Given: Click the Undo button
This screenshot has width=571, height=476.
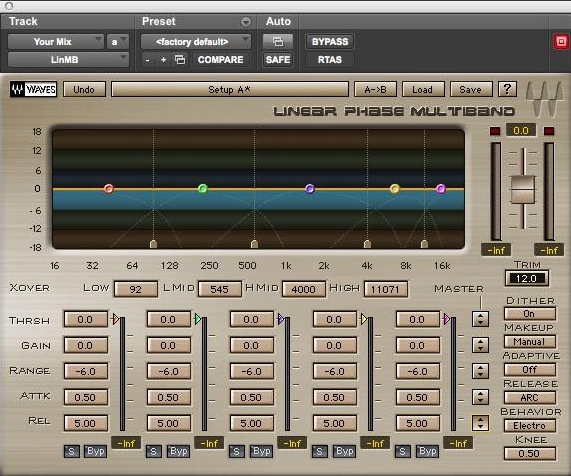Looking at the screenshot, I should pos(84,89).
